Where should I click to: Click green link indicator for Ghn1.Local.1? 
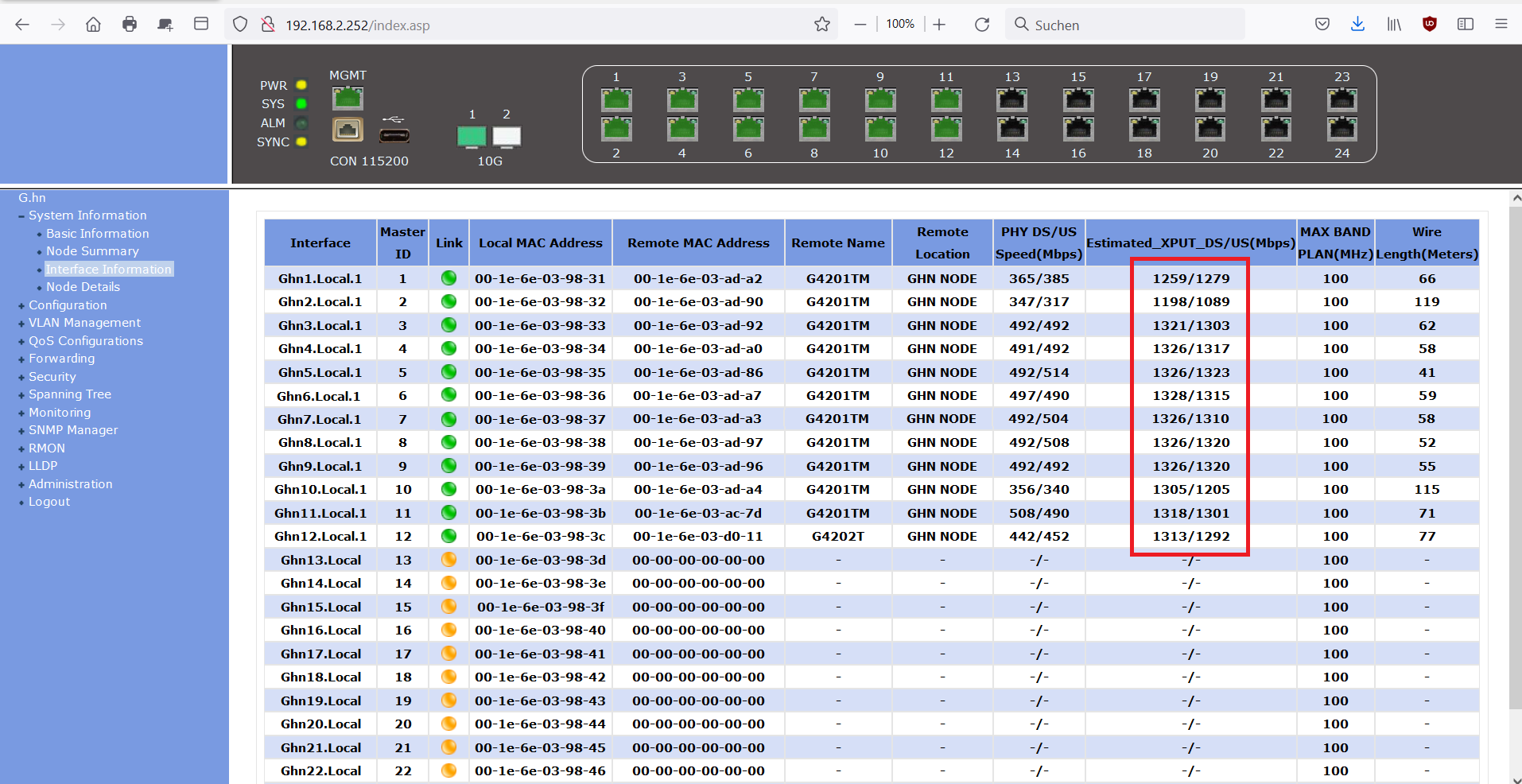click(448, 278)
